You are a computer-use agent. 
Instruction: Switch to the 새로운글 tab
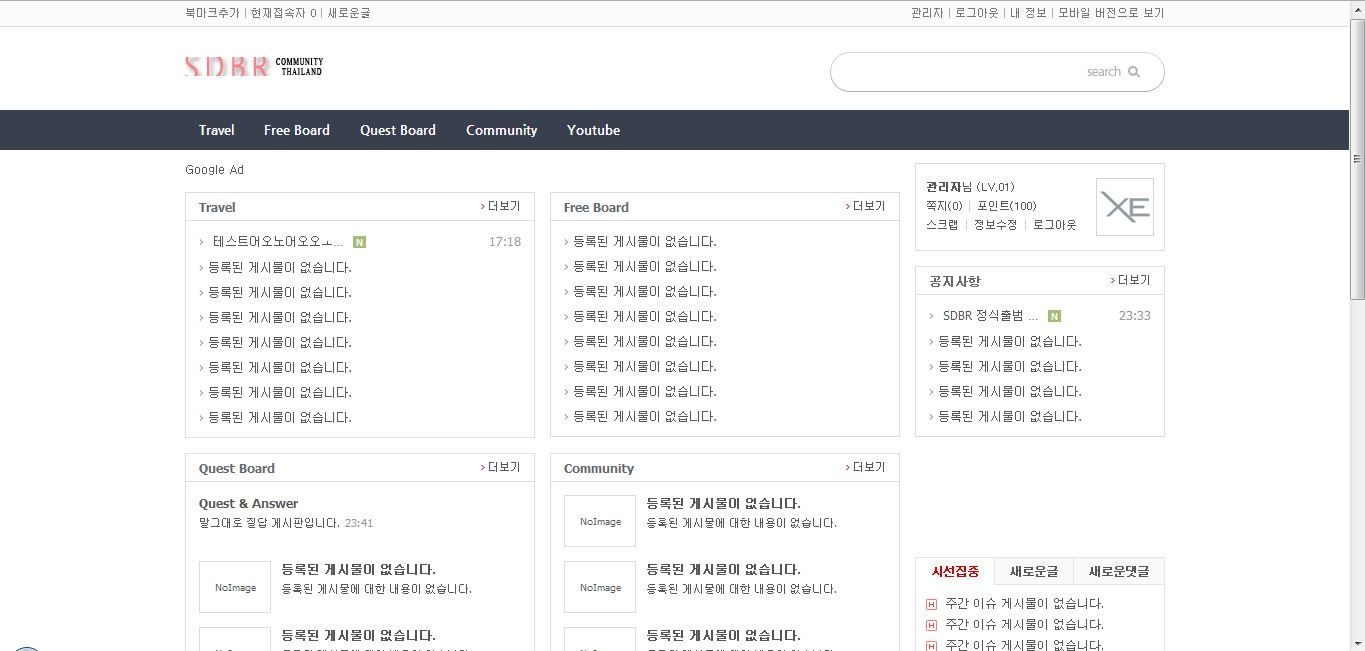click(1034, 571)
